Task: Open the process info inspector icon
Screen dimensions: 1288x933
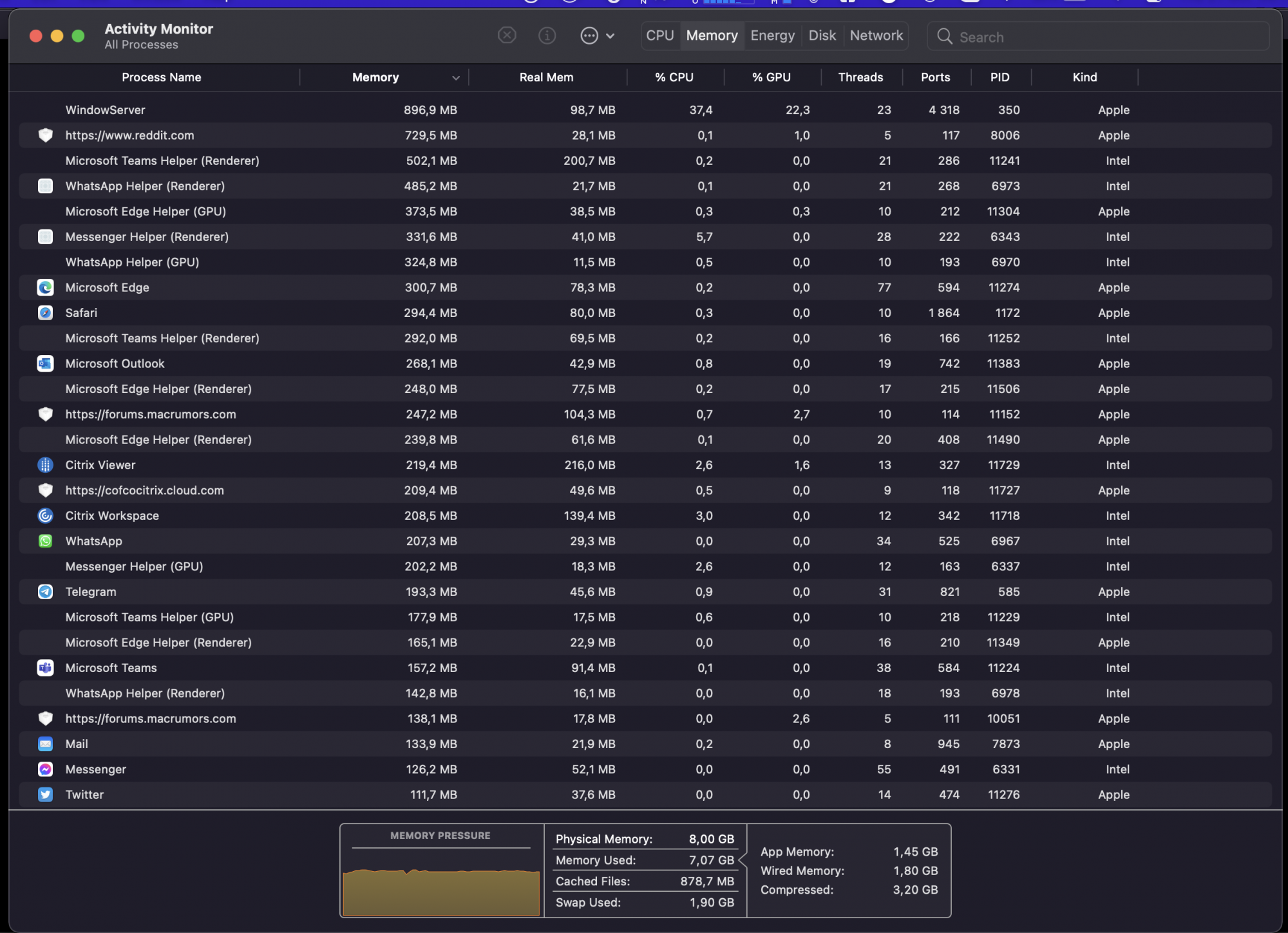Action: 547,35
